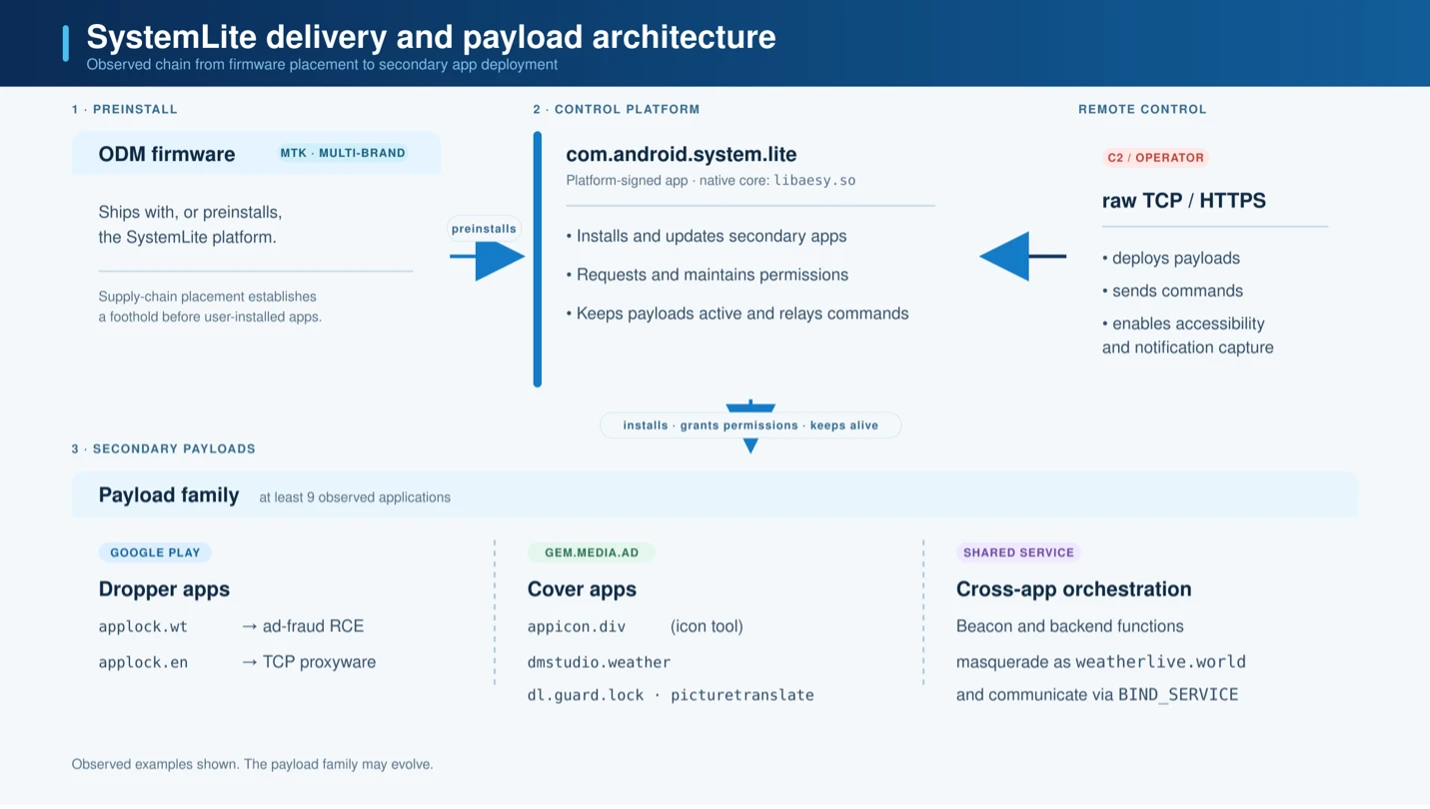Select the subtitle "Observed chain from firmware placement" line
This screenshot has width=1430, height=809.
pos(322,65)
